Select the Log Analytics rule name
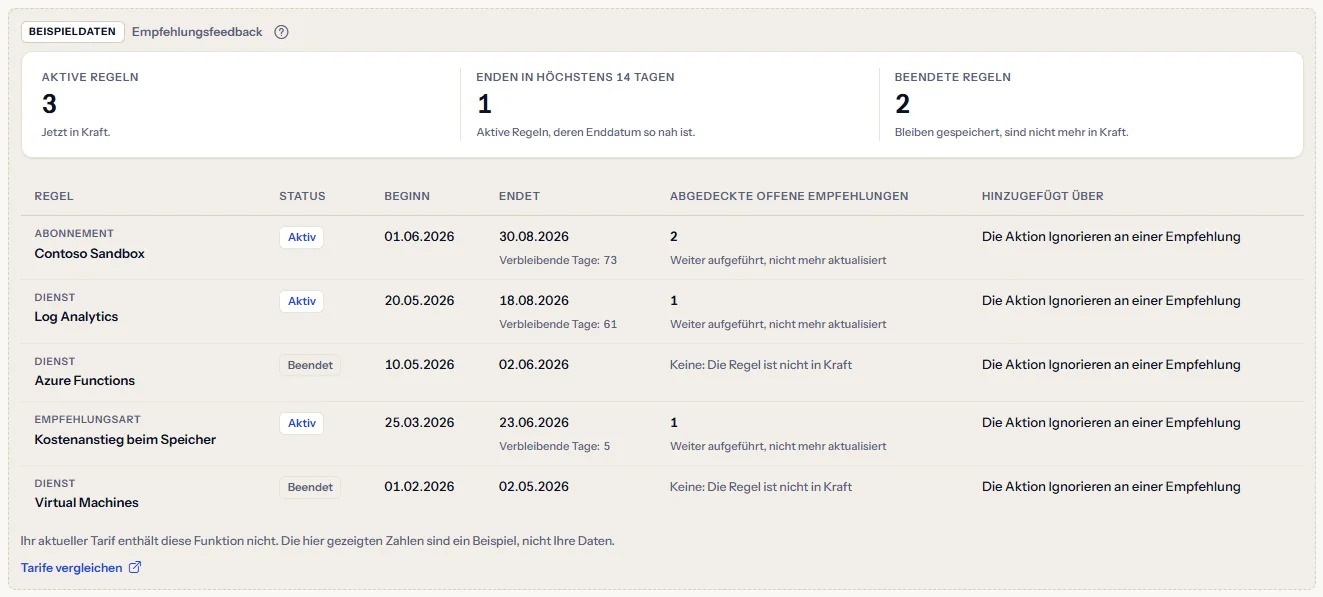Image resolution: width=1323 pixels, height=597 pixels. [x=77, y=317]
